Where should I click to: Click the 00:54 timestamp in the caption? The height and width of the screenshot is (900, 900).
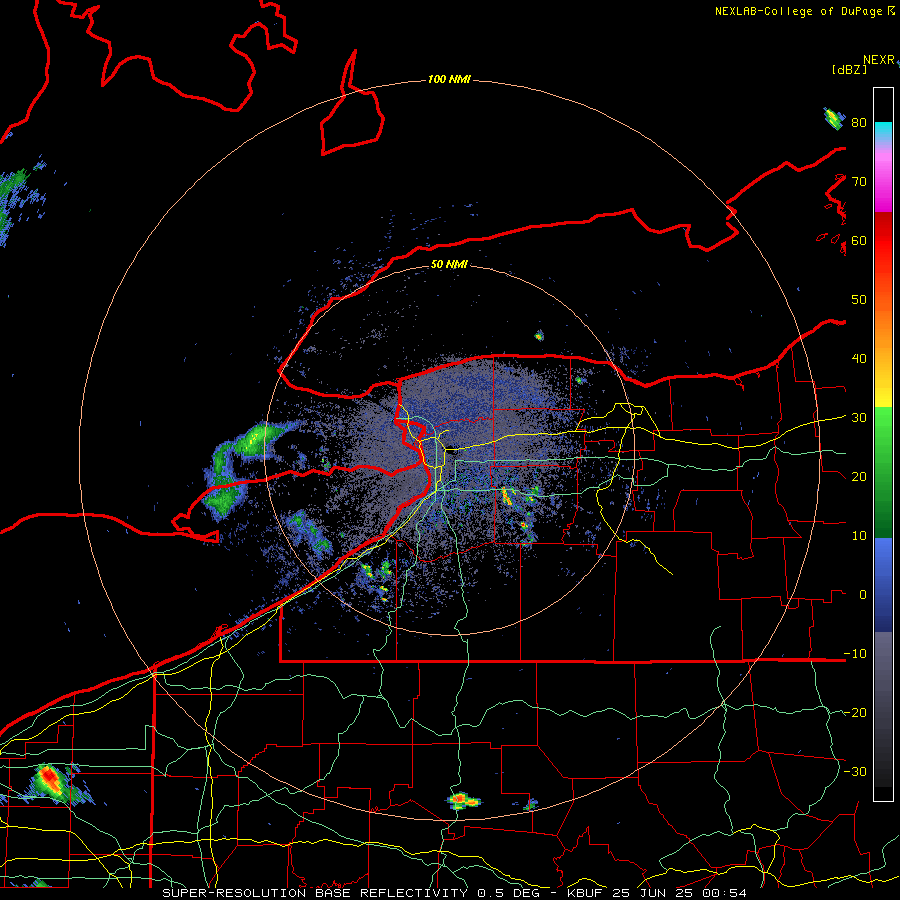pos(726,893)
